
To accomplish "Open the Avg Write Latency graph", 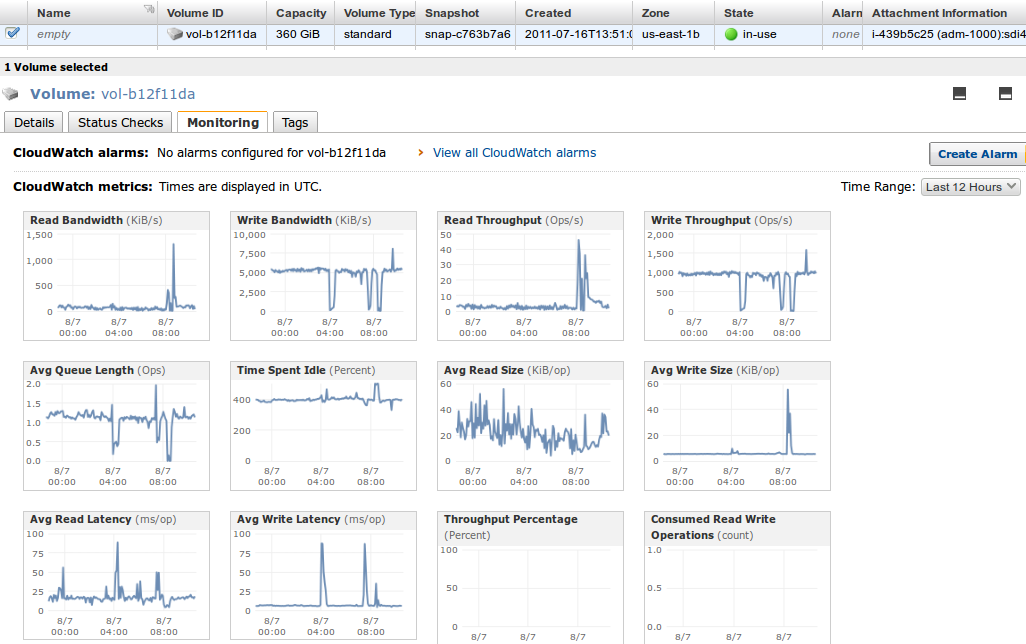I will [x=323, y=575].
